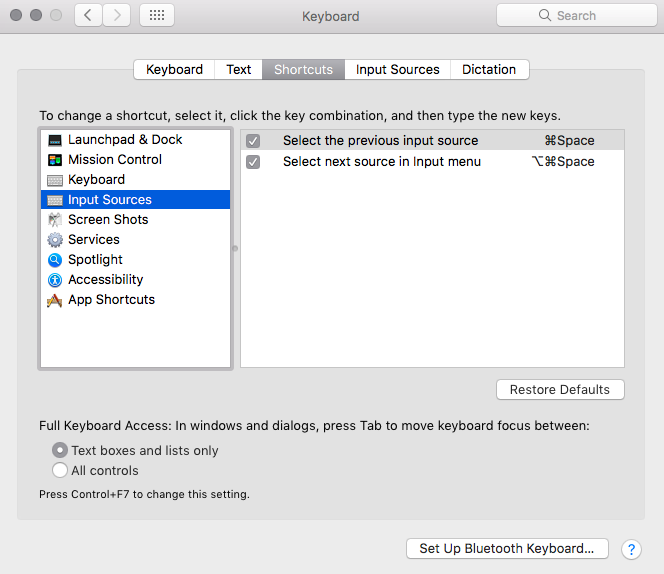This screenshot has width=664, height=574.
Task: Select App Shortcuts category
Action: click(x=136, y=299)
